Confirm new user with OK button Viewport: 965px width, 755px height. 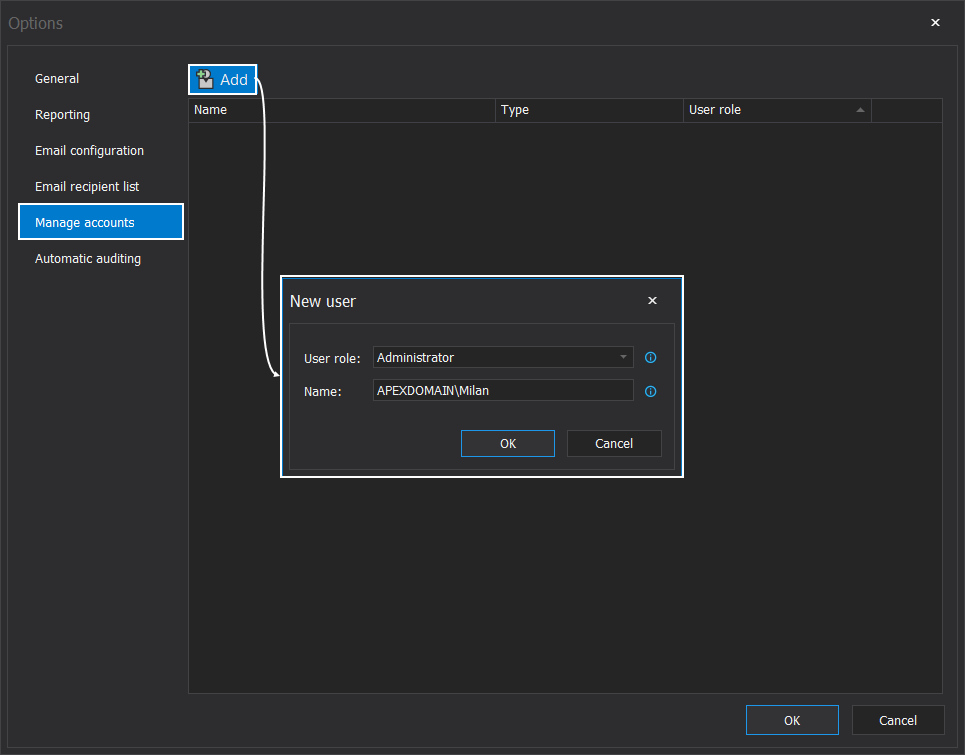coord(507,443)
